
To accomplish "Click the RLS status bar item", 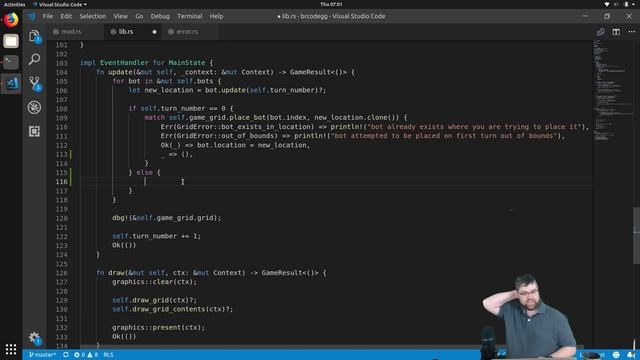I will (108, 355).
